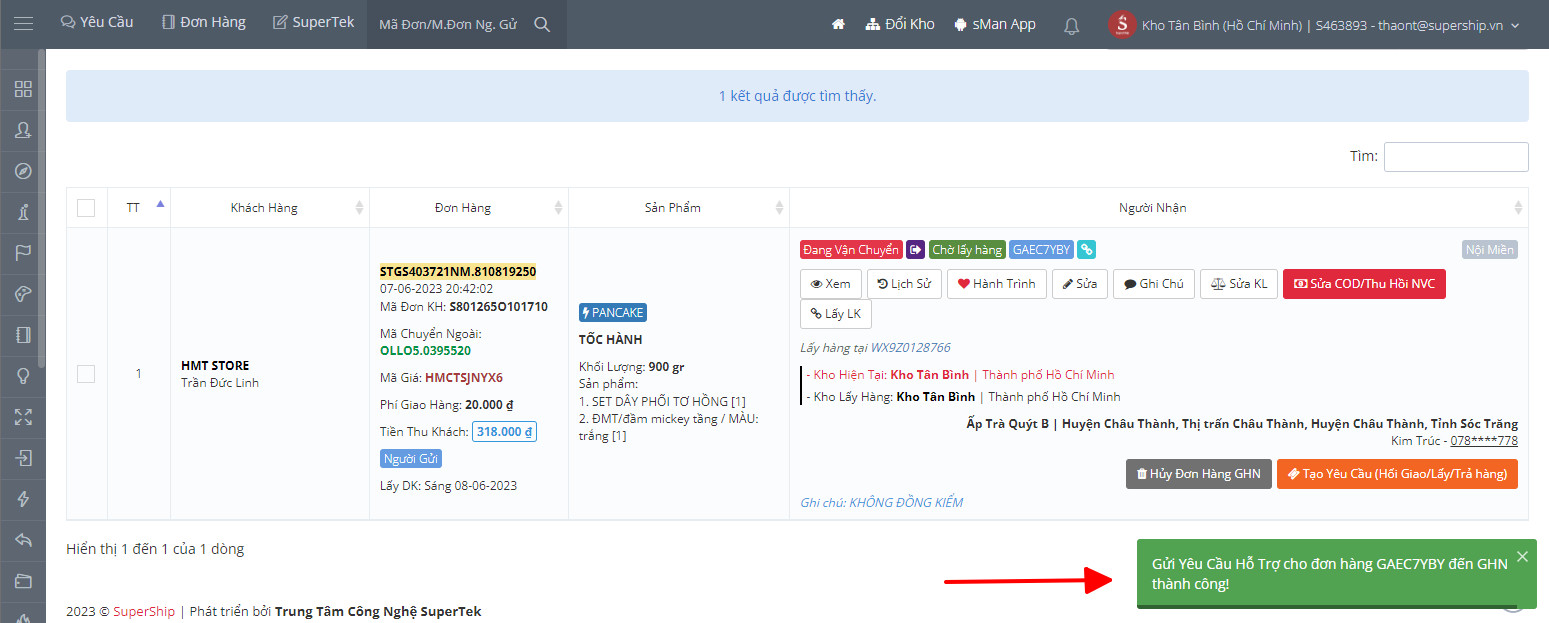The width and height of the screenshot is (1549, 623).
Task: Open the user profile sidebar icon
Action: point(23,130)
